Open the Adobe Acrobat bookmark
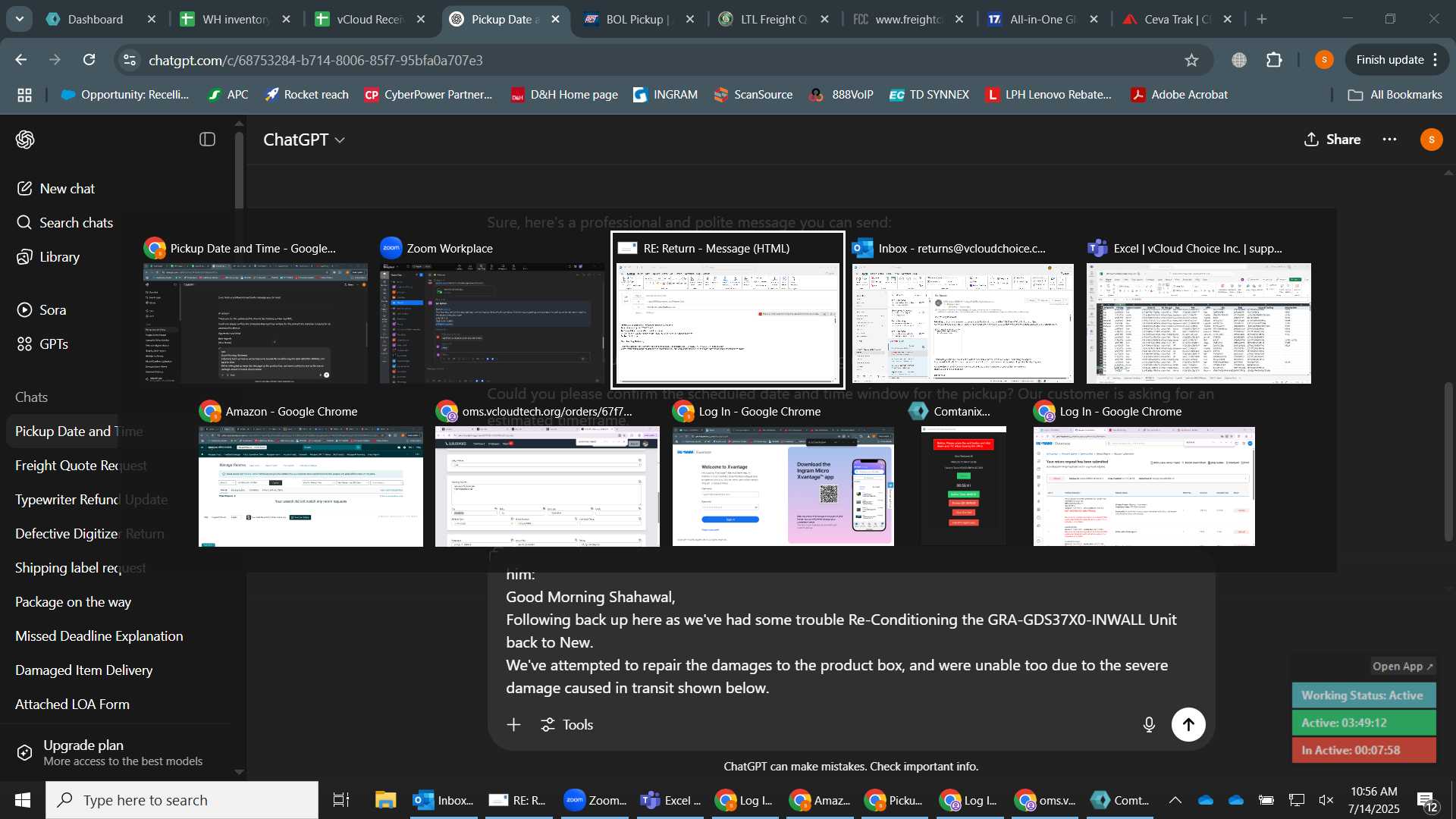 tap(1179, 95)
